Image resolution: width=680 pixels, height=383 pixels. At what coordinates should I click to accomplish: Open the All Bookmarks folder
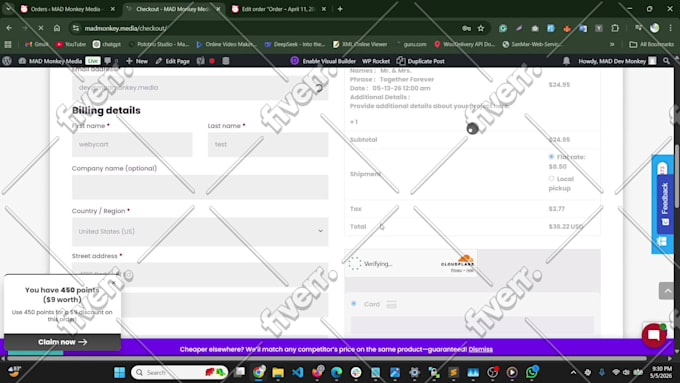(x=652, y=44)
